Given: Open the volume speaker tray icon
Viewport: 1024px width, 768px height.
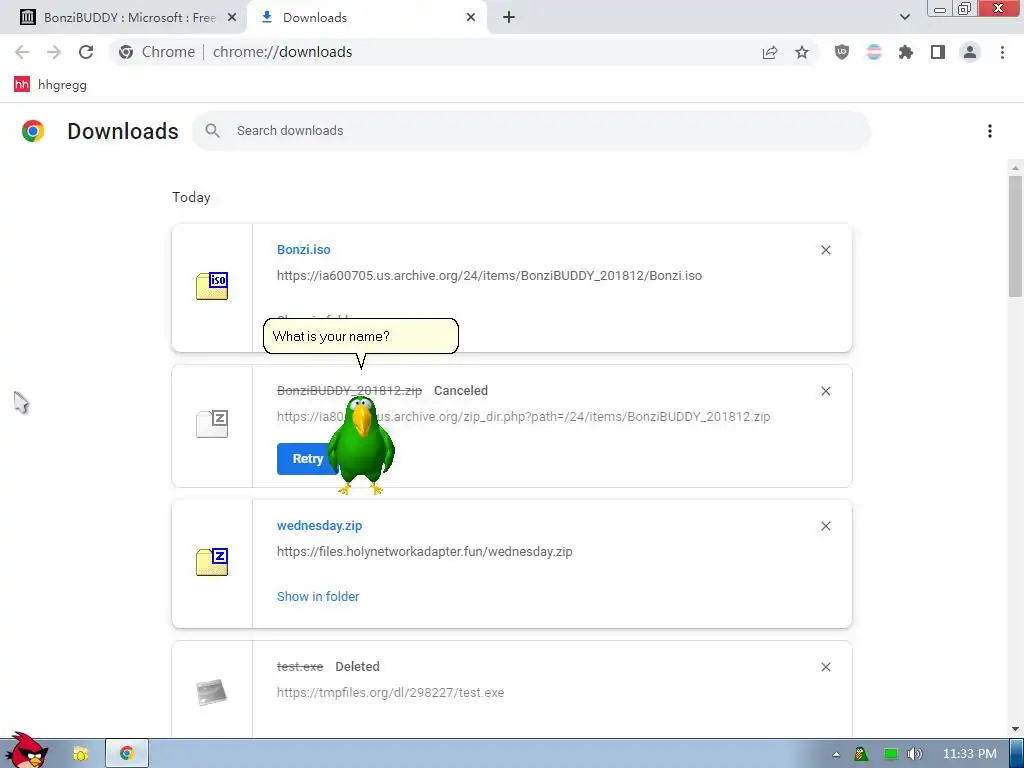Looking at the screenshot, I should 915,754.
